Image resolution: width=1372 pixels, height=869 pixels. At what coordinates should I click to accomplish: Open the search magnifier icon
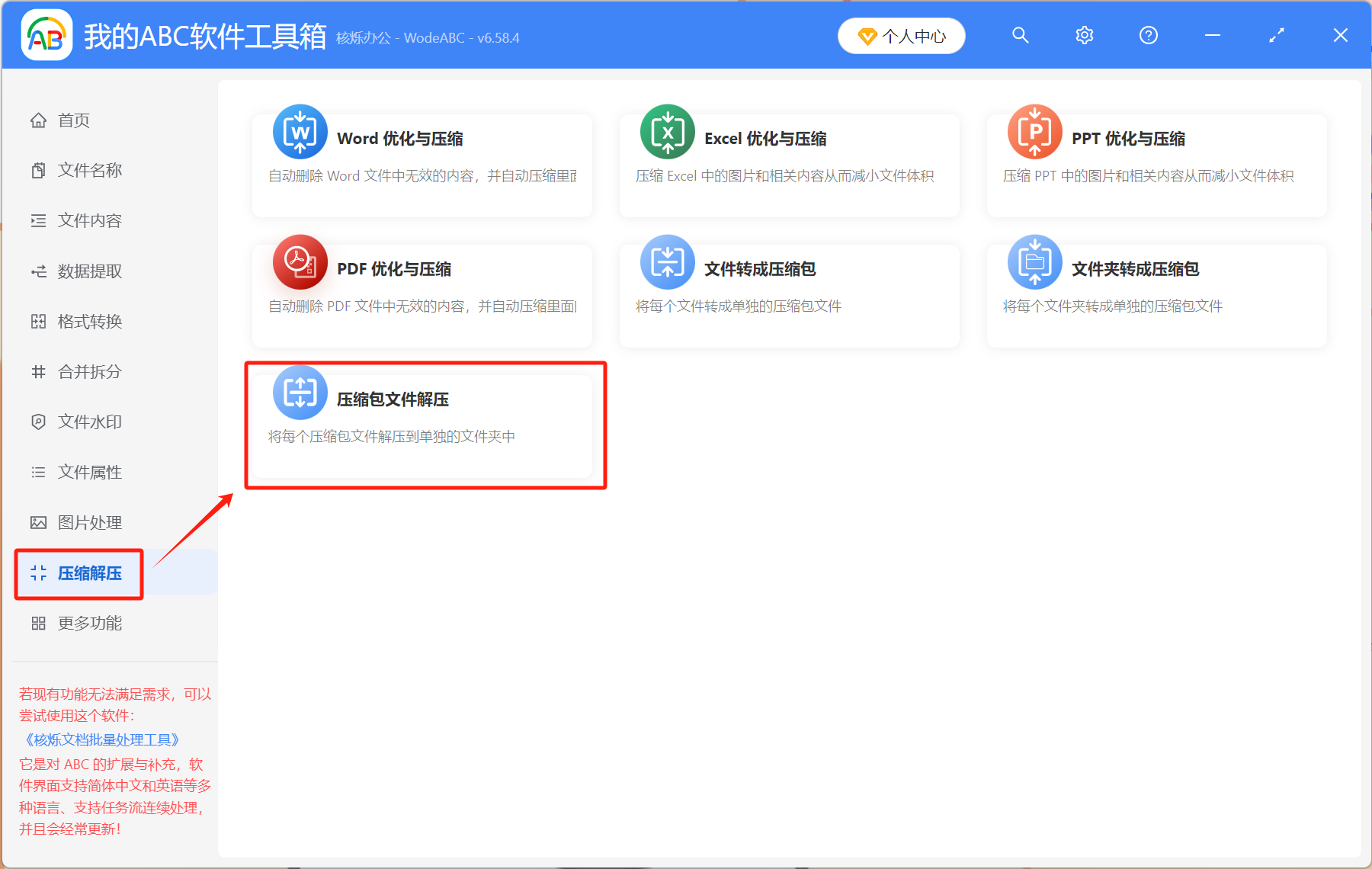click(1020, 35)
